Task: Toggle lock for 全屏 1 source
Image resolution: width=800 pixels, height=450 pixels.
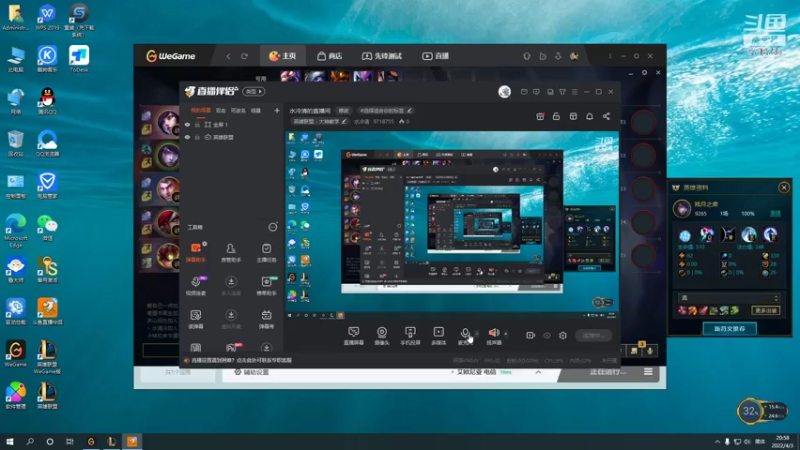Action: (197, 124)
